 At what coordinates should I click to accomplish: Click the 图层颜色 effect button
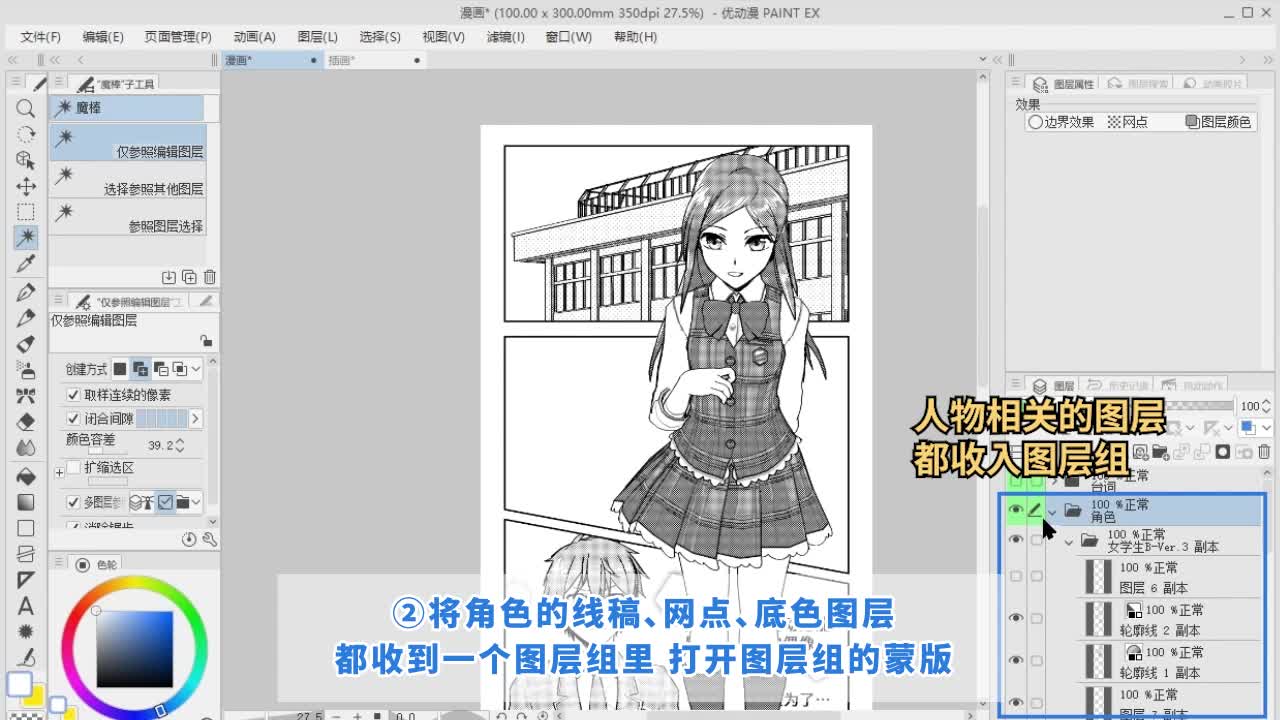pyautogui.click(x=1218, y=122)
